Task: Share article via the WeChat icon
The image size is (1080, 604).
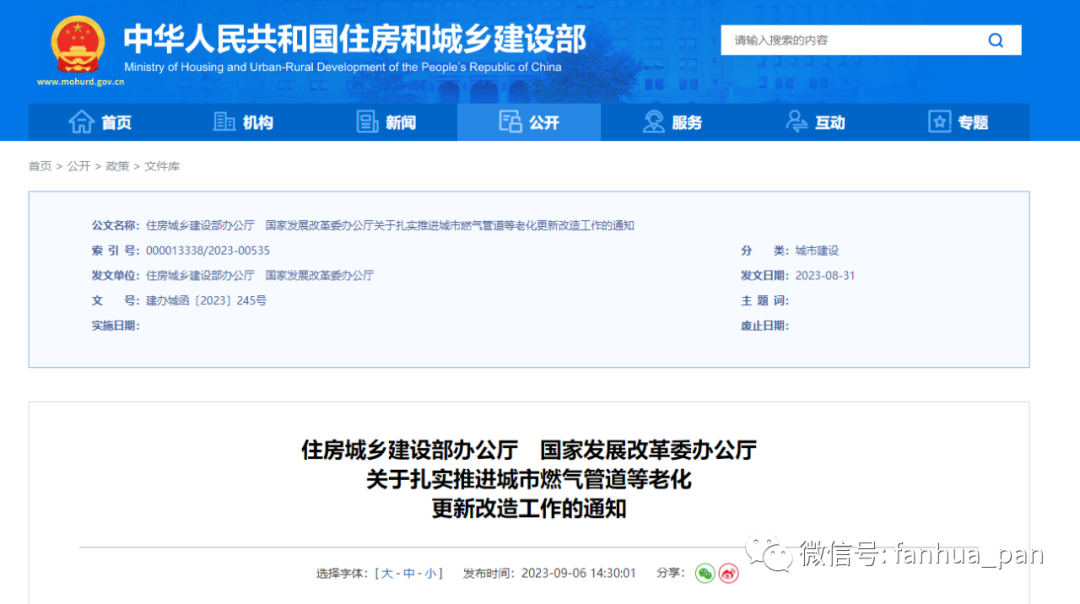Action: pos(706,572)
